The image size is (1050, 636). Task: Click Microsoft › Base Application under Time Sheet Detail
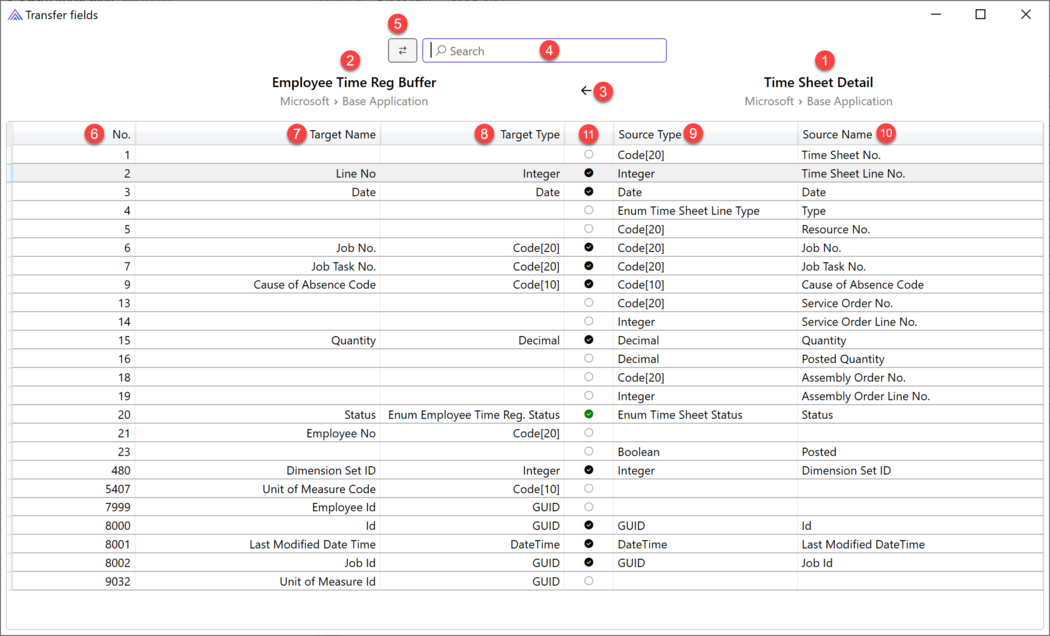(818, 101)
